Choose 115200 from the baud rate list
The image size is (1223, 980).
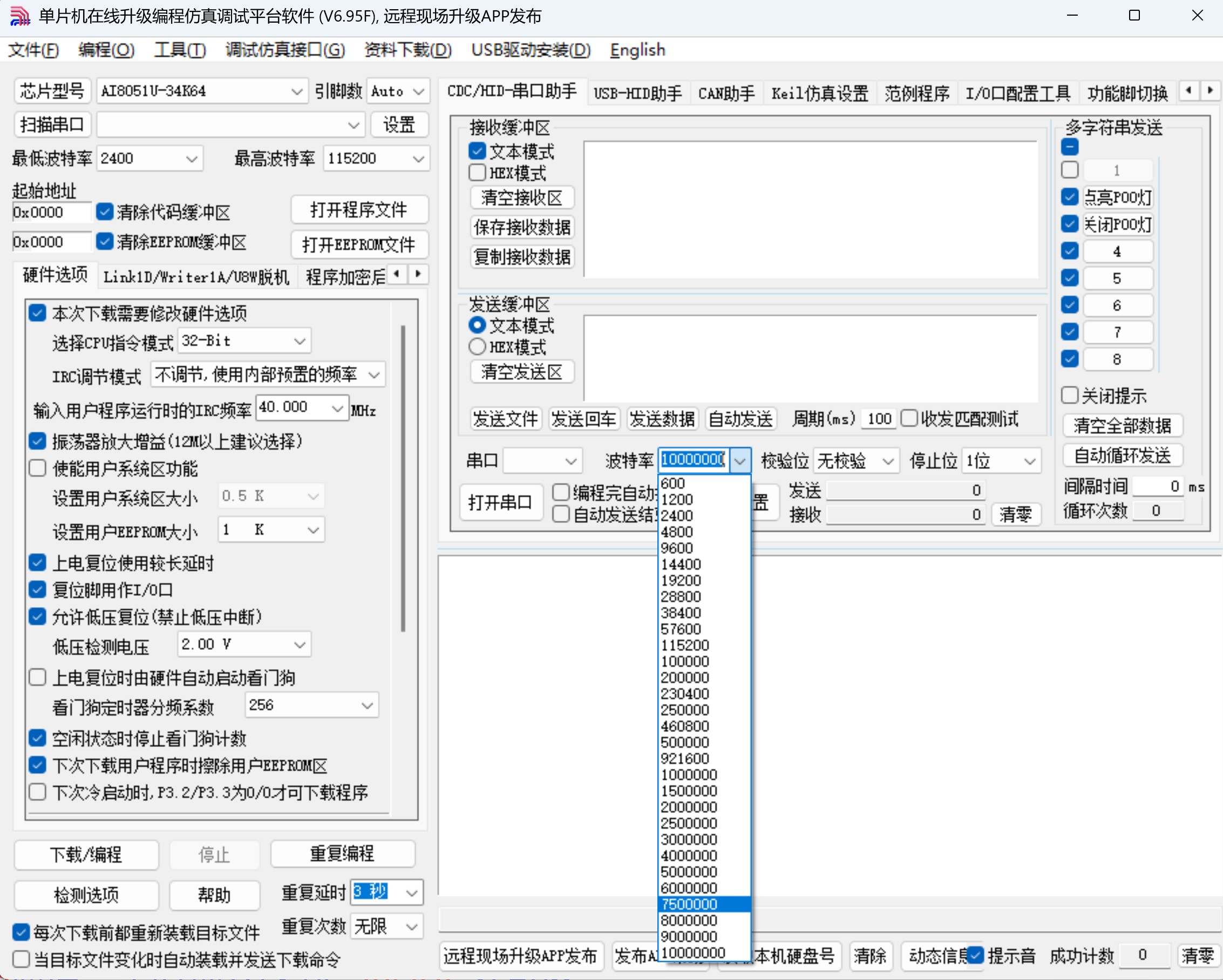(704, 645)
